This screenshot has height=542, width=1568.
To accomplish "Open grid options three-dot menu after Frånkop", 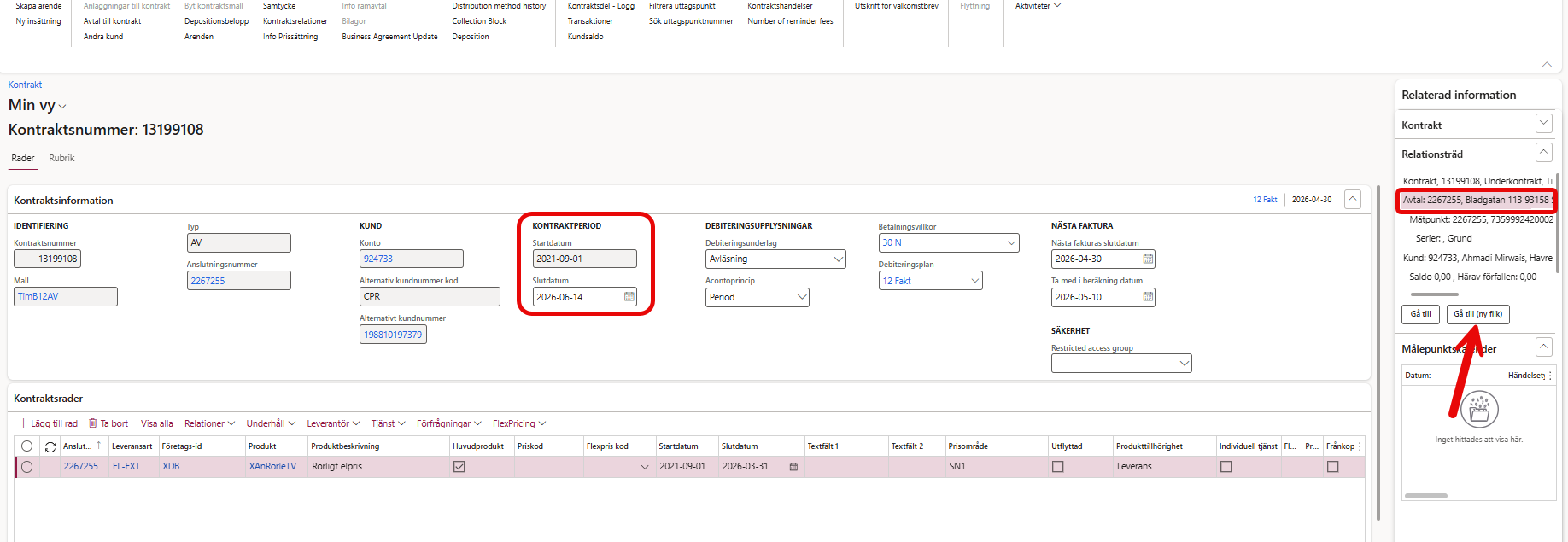I will point(1360,446).
